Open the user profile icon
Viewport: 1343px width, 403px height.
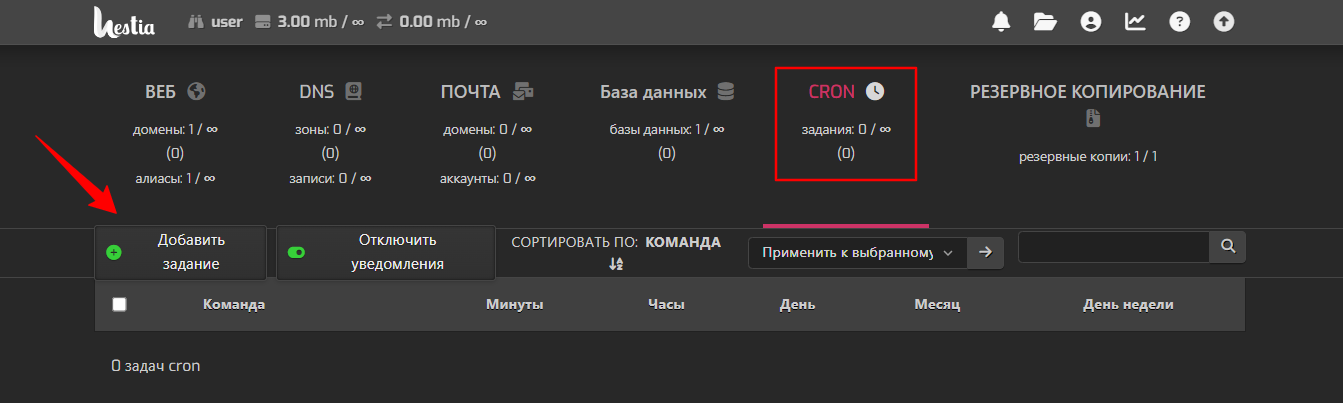coord(1091,21)
